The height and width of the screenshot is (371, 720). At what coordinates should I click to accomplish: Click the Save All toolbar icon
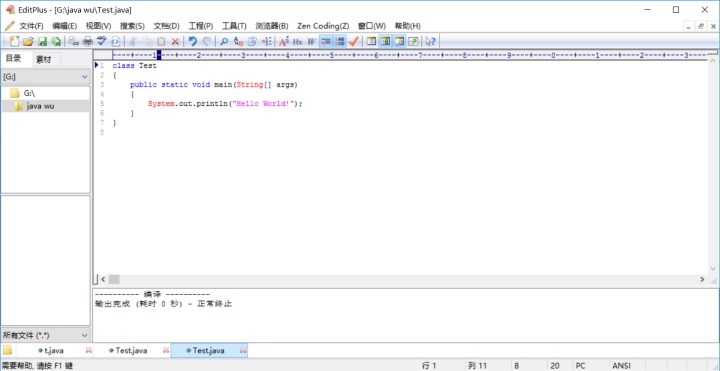(x=56, y=41)
